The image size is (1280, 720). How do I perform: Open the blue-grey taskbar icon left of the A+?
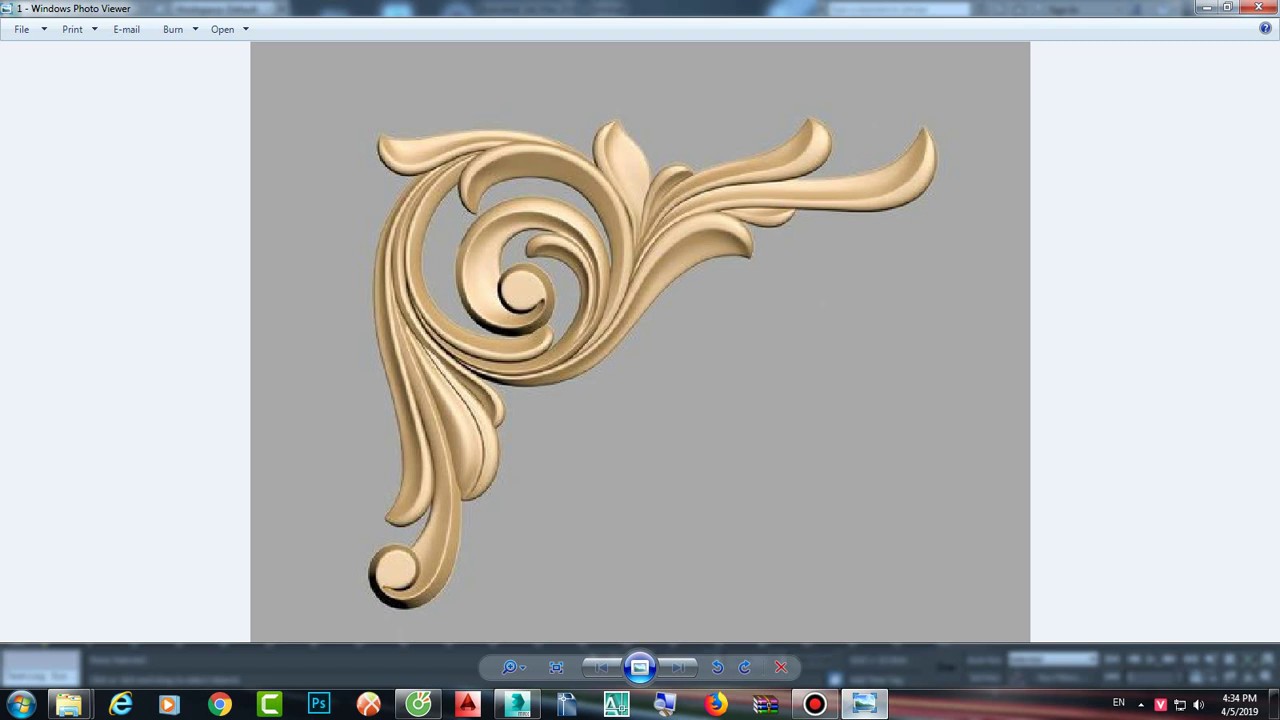(567, 704)
